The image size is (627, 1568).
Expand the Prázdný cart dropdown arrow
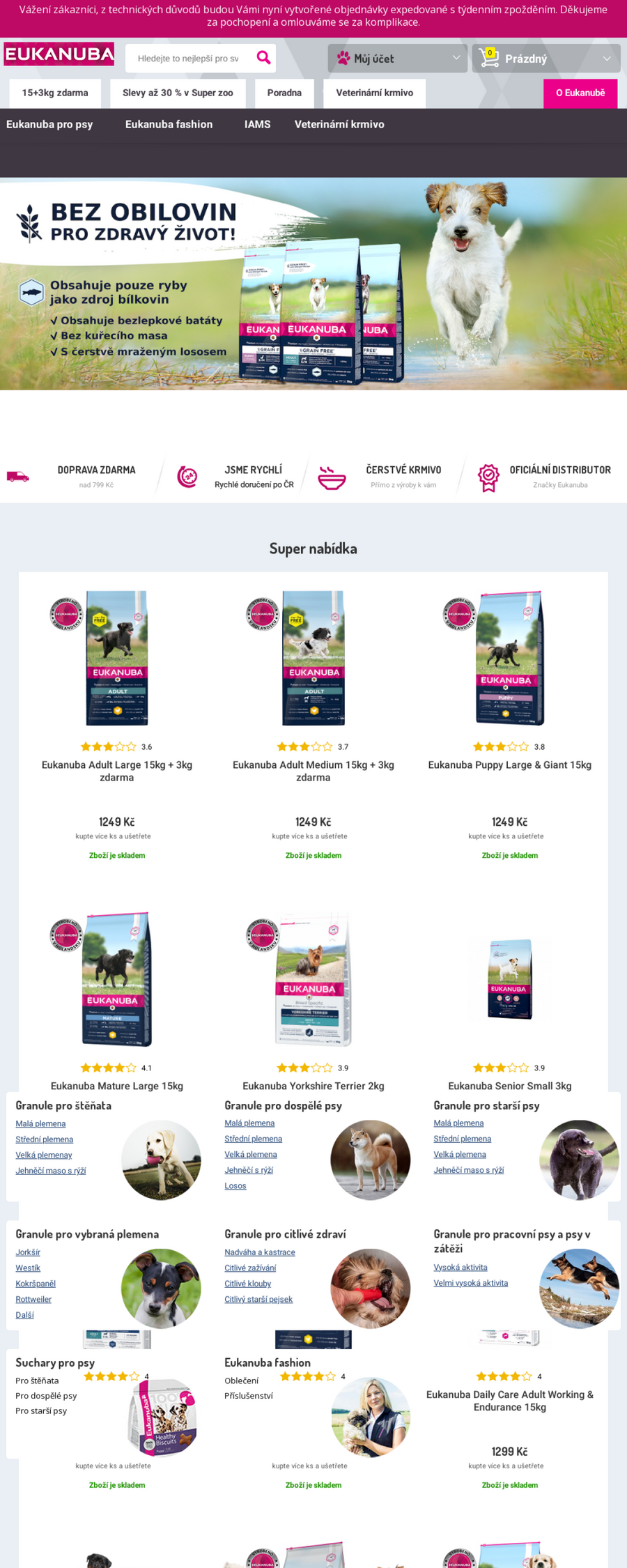point(607,59)
